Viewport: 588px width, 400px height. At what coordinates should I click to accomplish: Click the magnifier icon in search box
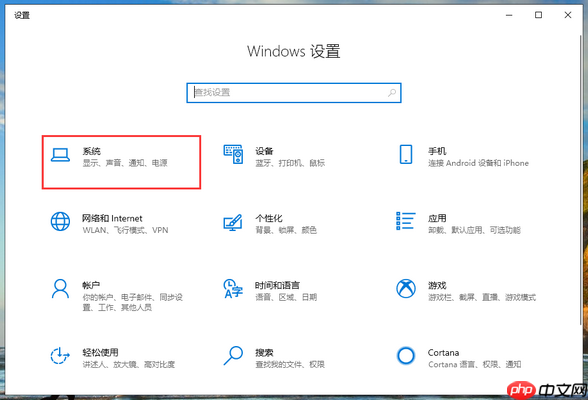(x=392, y=93)
